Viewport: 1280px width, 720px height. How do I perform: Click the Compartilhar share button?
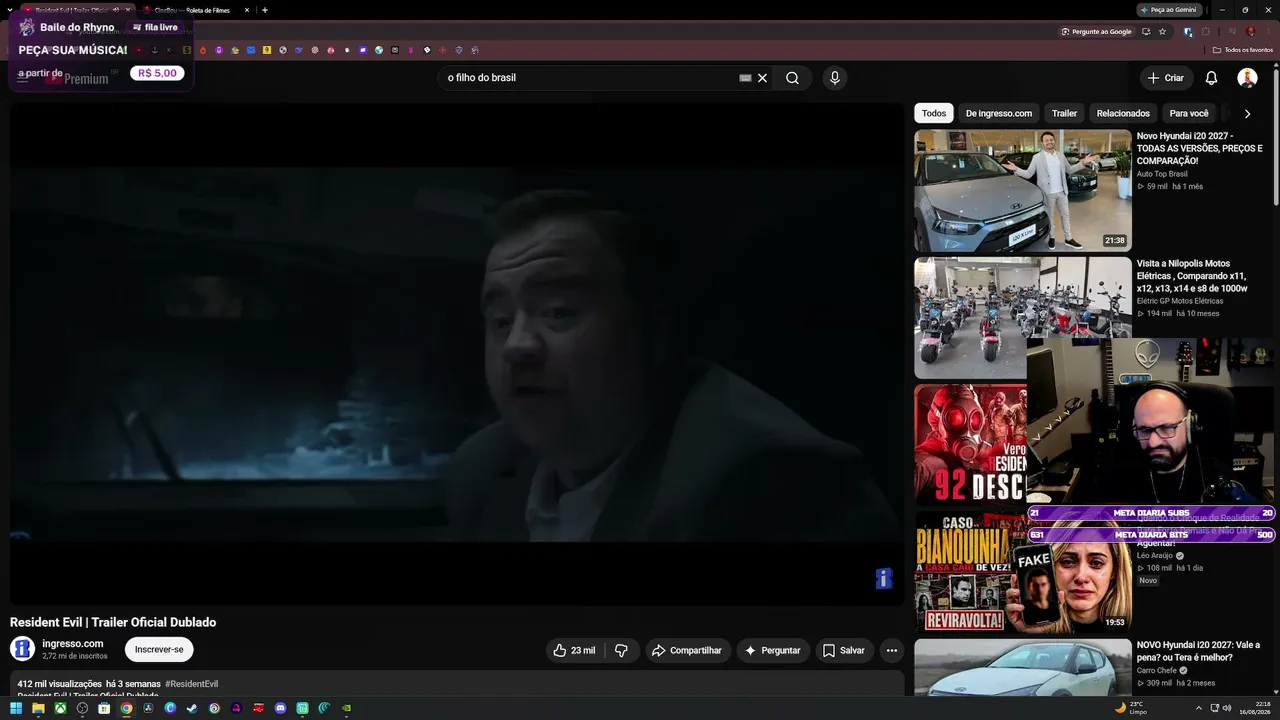coord(687,650)
